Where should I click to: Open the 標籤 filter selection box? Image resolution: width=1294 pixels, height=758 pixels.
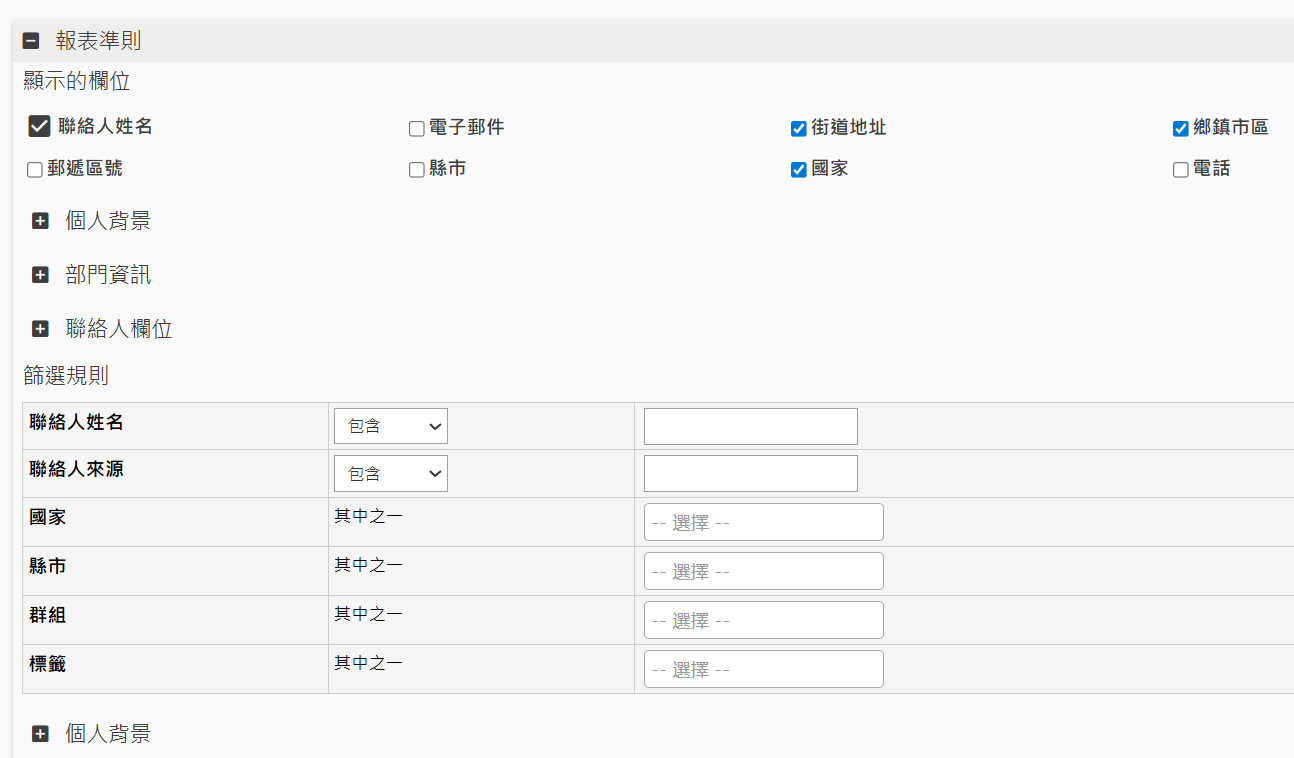[763, 669]
